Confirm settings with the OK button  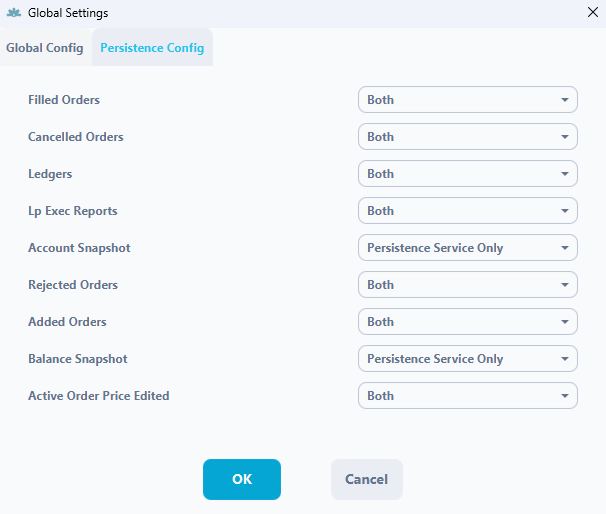(x=242, y=479)
